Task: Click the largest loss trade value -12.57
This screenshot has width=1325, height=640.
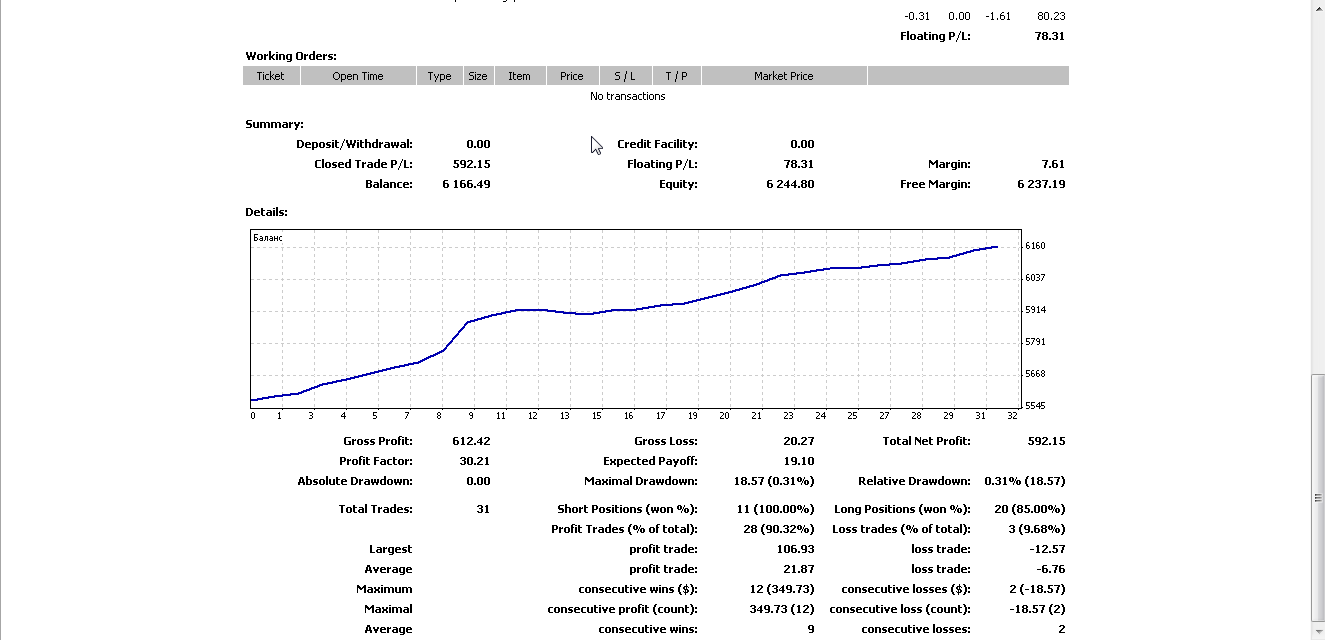Action: pyautogui.click(x=1048, y=549)
